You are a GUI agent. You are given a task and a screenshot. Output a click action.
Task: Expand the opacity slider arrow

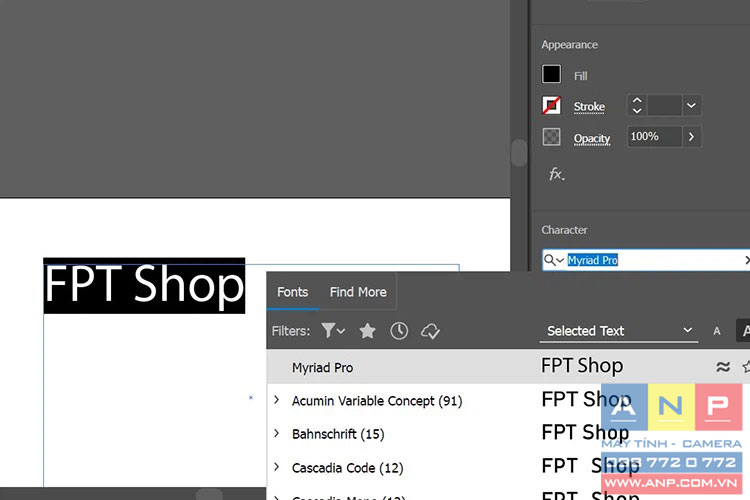coord(692,137)
